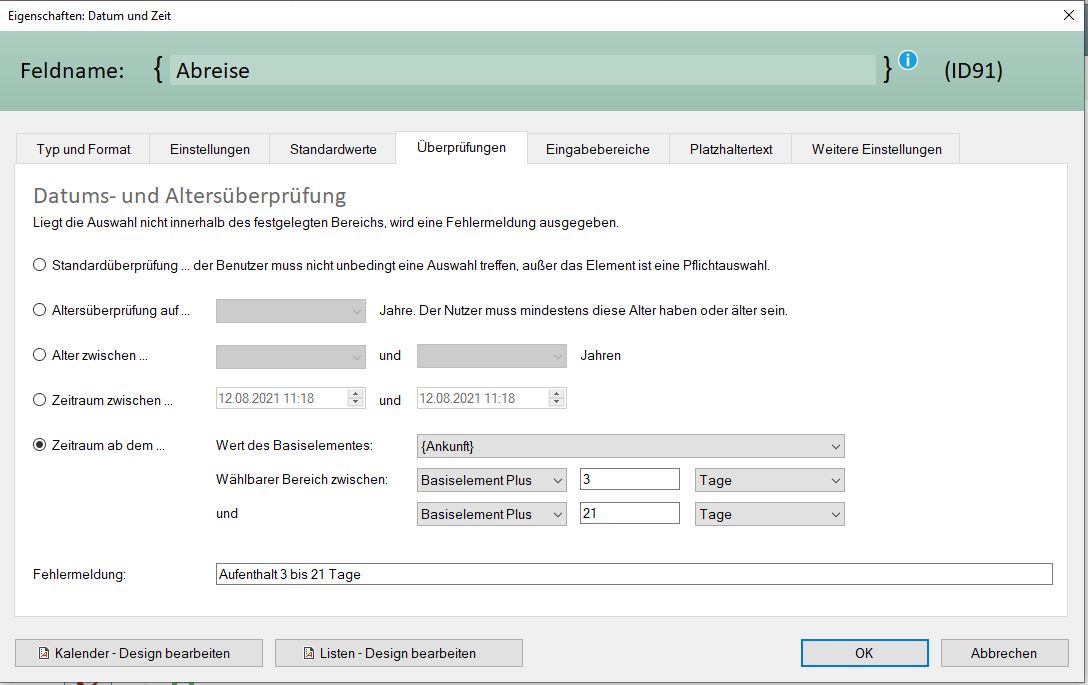The image size is (1088, 685).
Task: Open the Tage unit dropdown next to 21
Action: 769,514
